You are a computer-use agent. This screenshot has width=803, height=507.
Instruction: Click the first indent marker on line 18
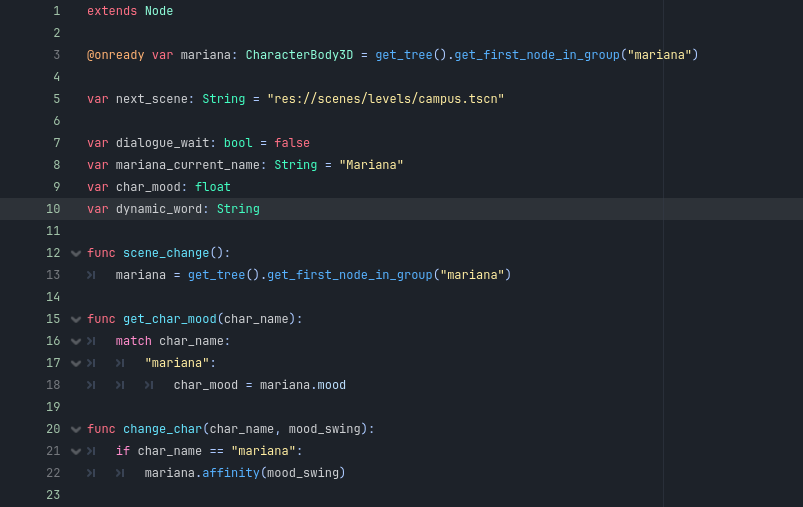point(91,385)
